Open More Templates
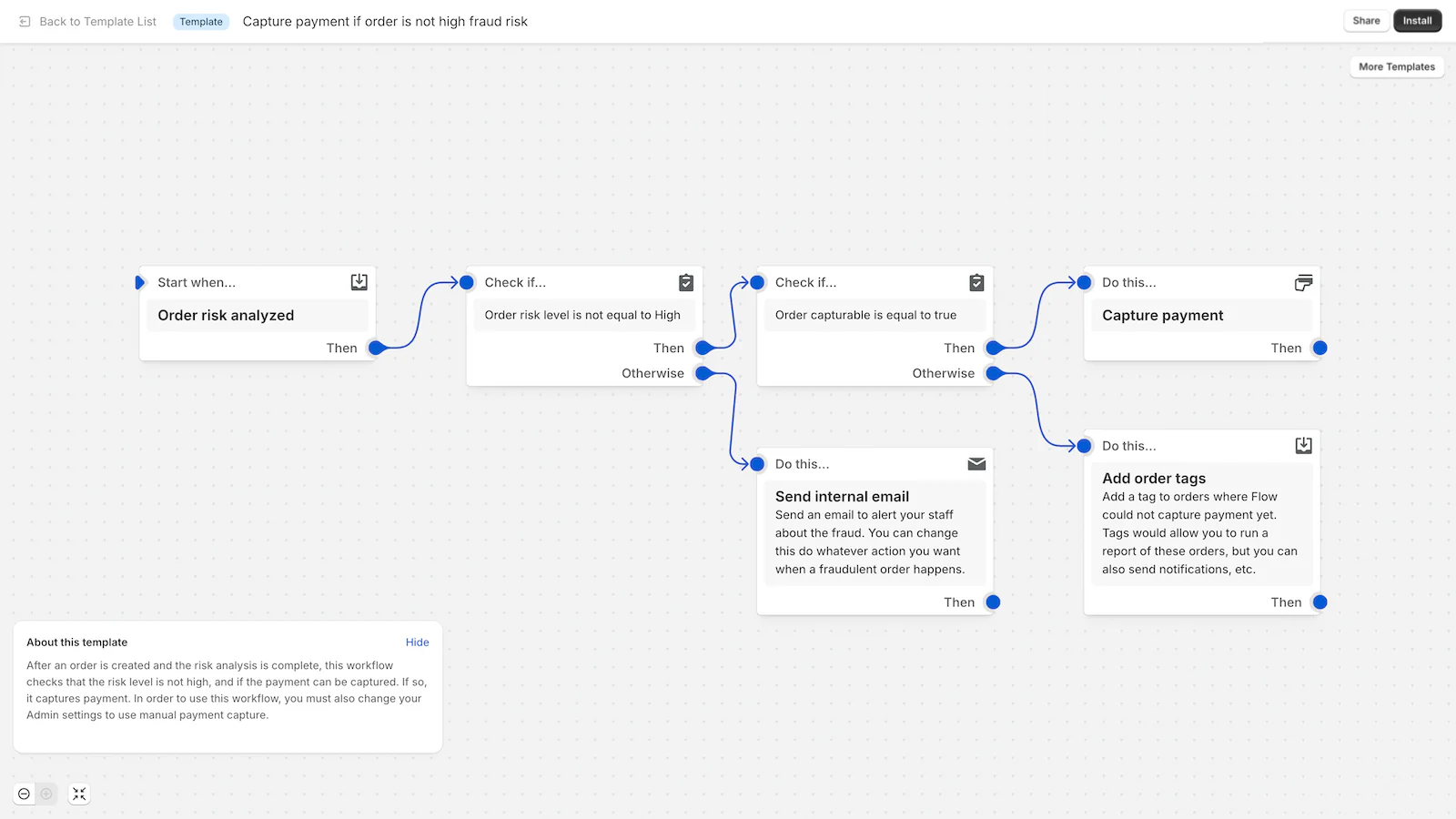The image size is (1456, 819). point(1396,66)
